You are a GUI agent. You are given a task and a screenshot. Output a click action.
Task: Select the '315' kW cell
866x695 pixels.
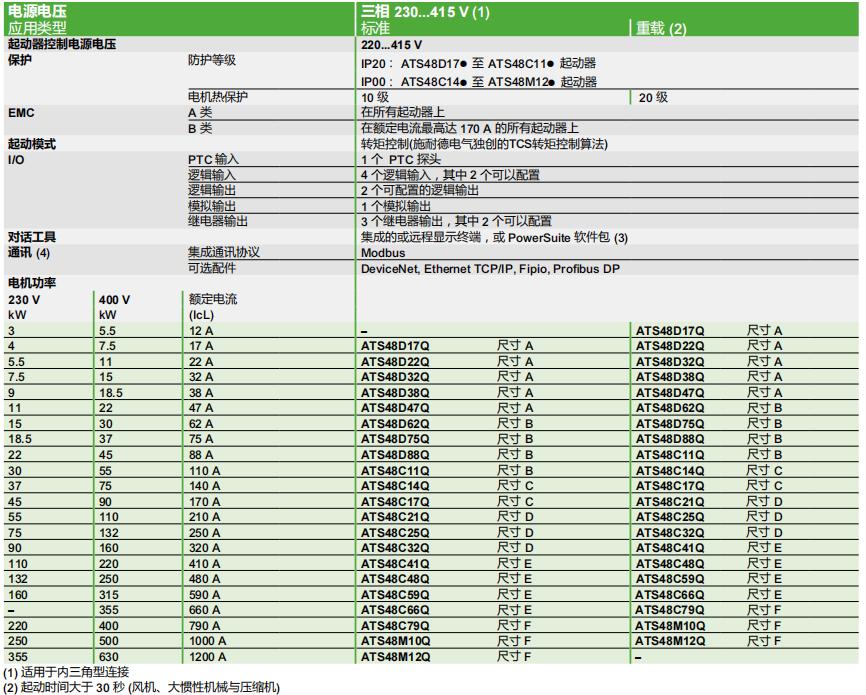109,595
